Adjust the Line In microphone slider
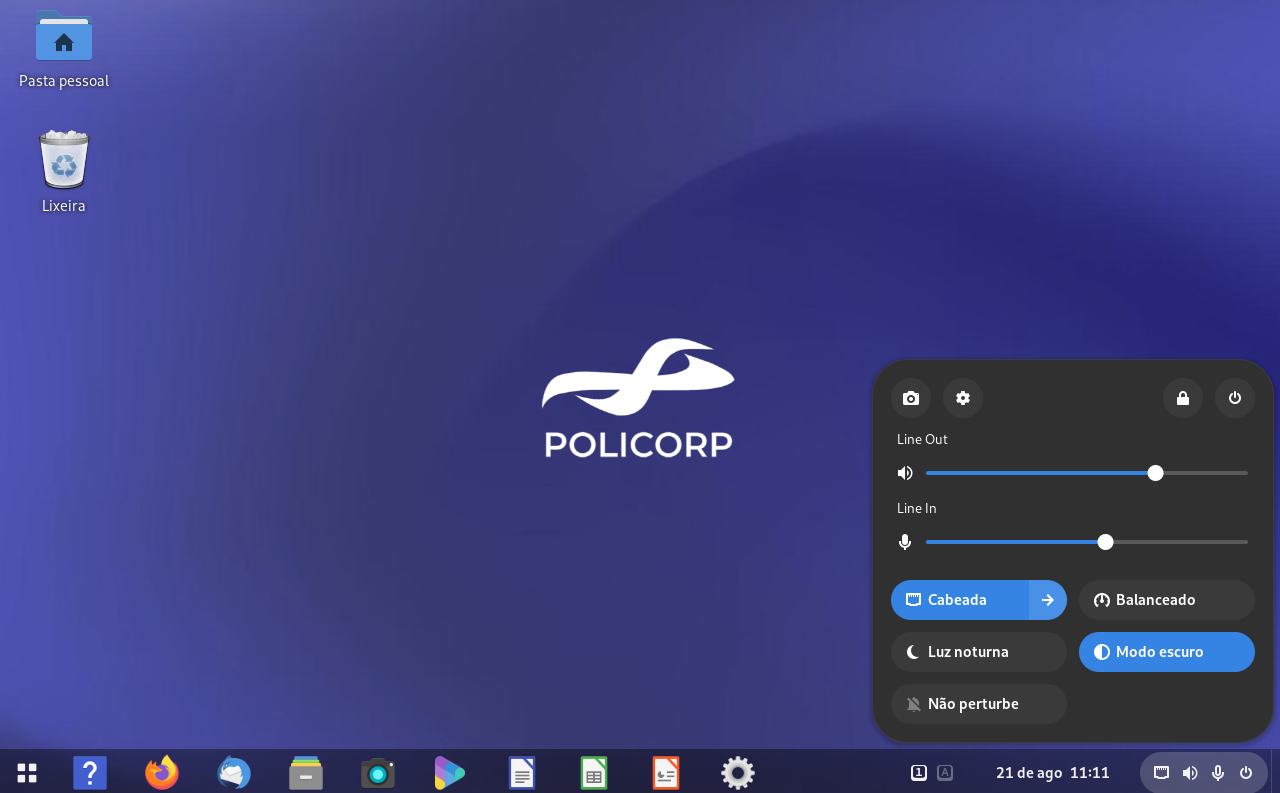This screenshot has height=793, width=1280. point(1087,542)
